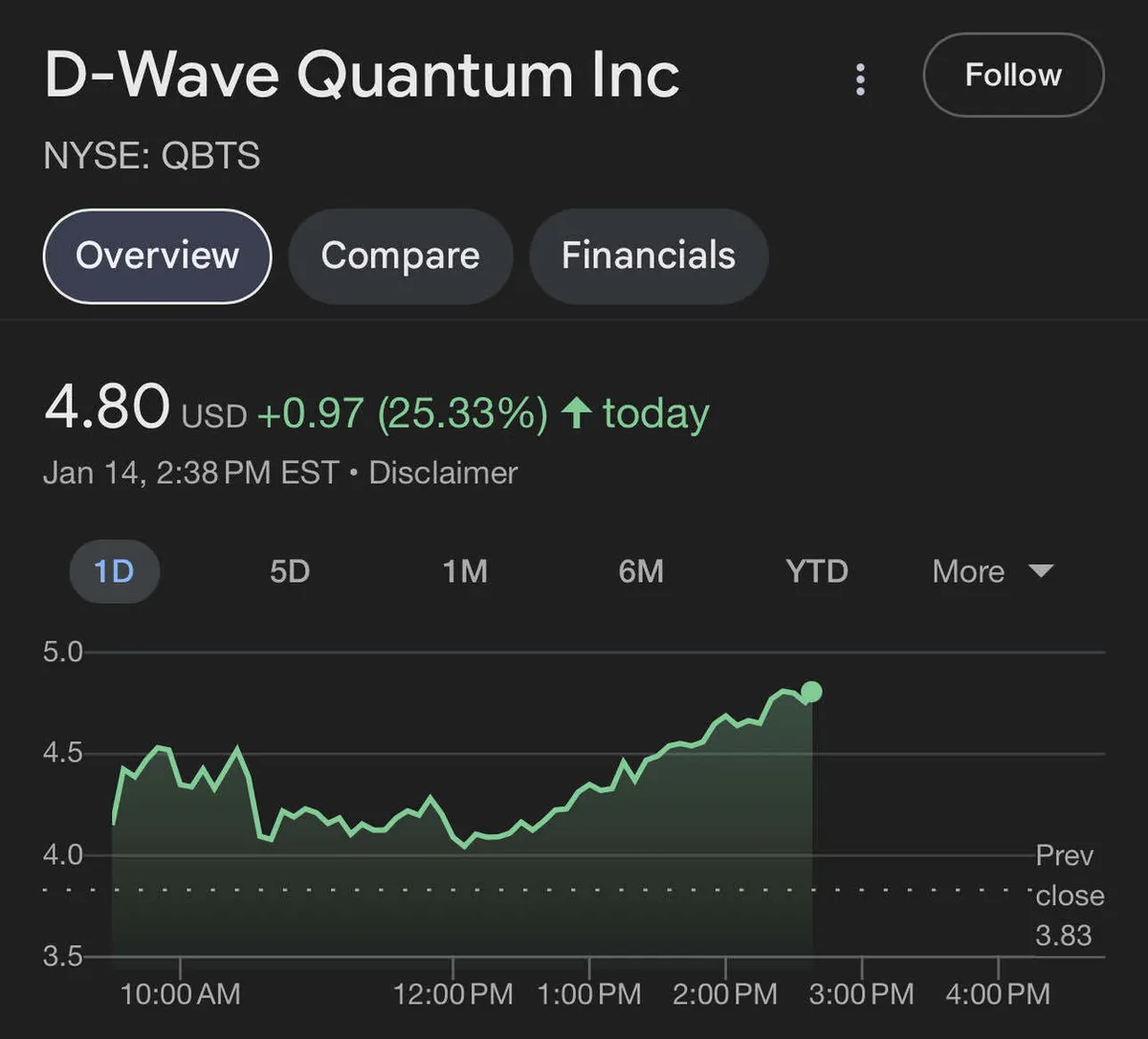Open the three-dot more options menu
The height and width of the screenshot is (1039, 1148).
click(x=860, y=79)
